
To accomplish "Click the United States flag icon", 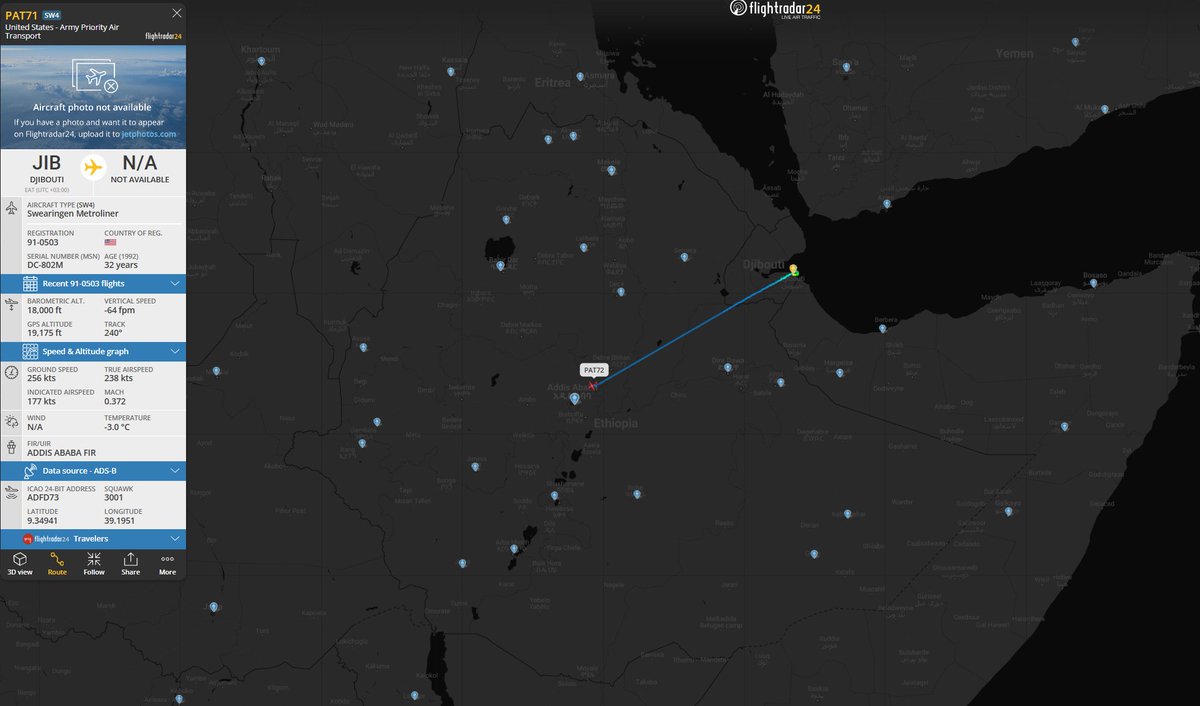I will pyautogui.click(x=111, y=241).
